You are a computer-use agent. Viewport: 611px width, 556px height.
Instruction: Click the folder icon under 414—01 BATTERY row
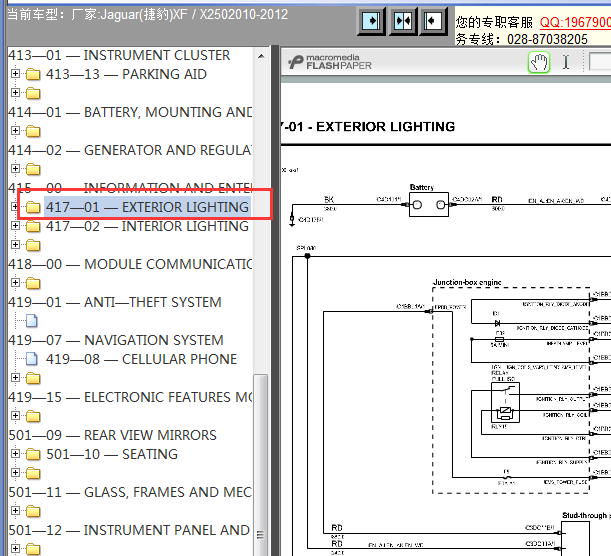tap(33, 131)
